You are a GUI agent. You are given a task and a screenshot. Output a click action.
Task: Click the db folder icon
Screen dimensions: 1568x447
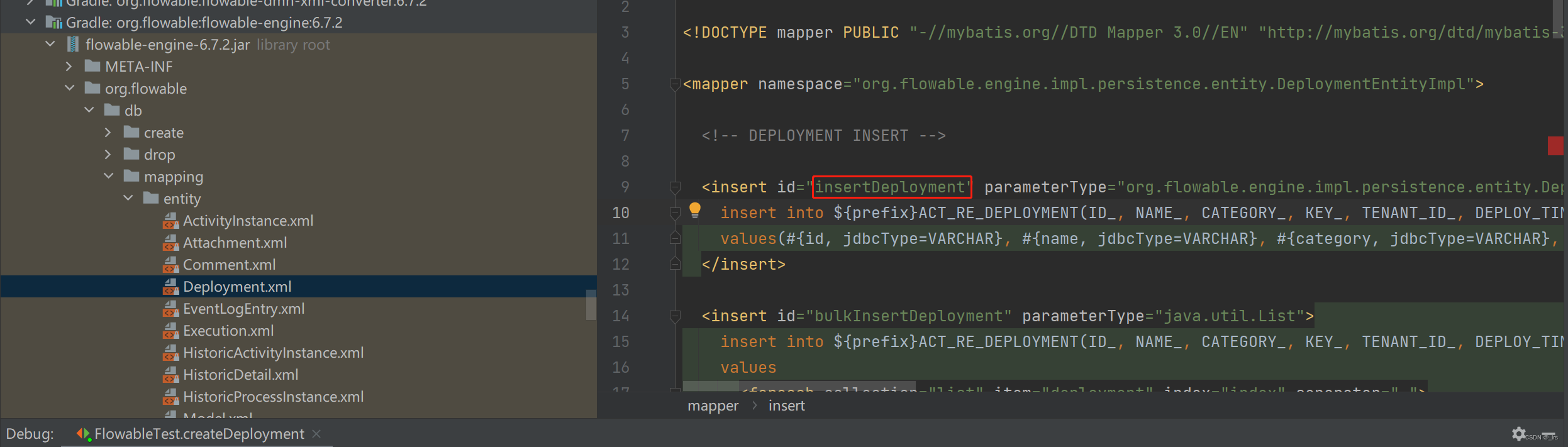(112, 110)
